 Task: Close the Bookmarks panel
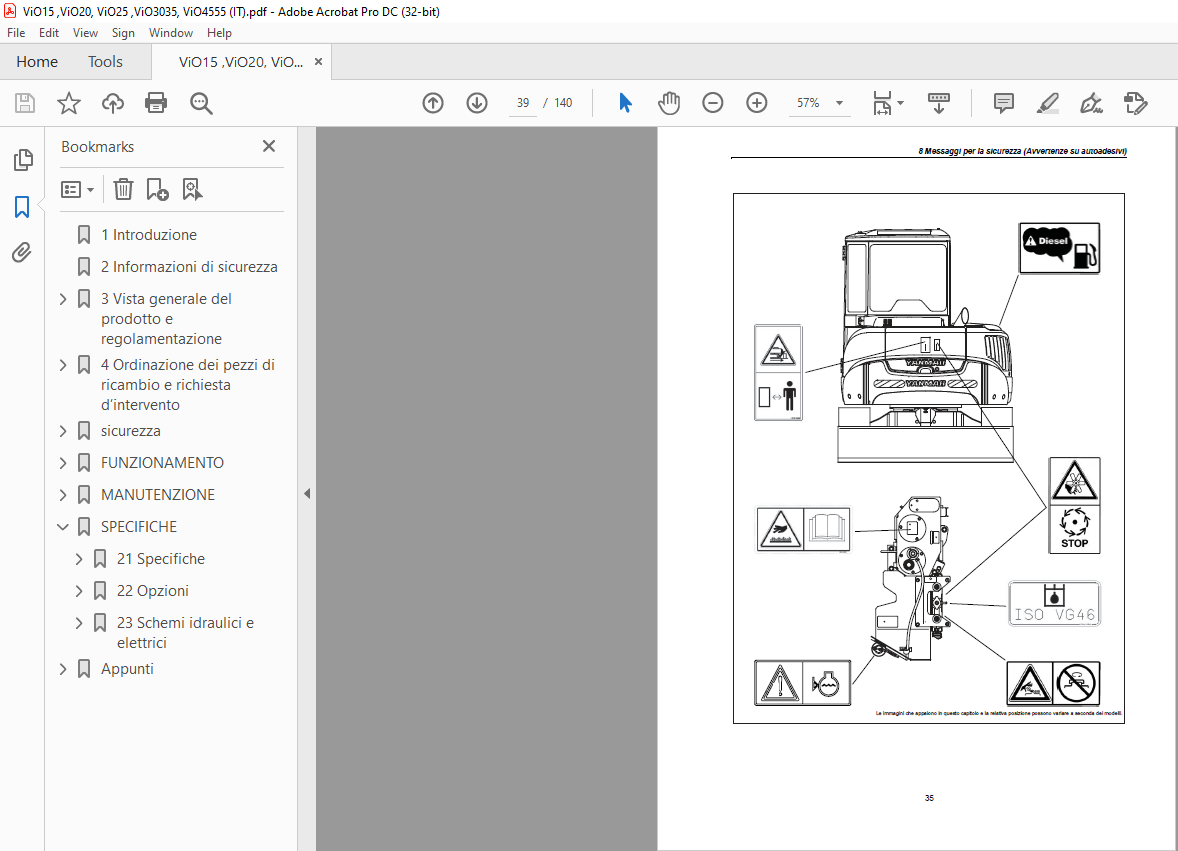(x=269, y=146)
